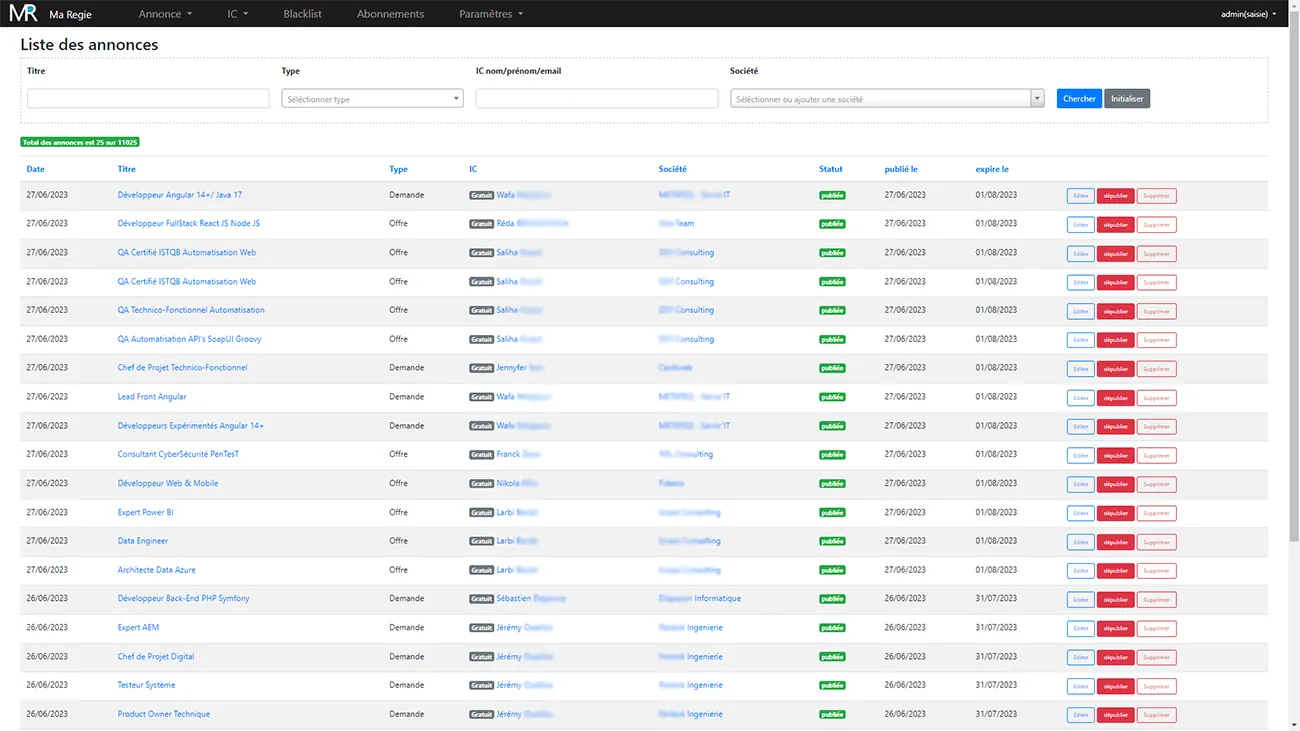Viewport: 1300px width, 731px height.
Task: Expand the IC navigation menu
Action: click(237, 14)
